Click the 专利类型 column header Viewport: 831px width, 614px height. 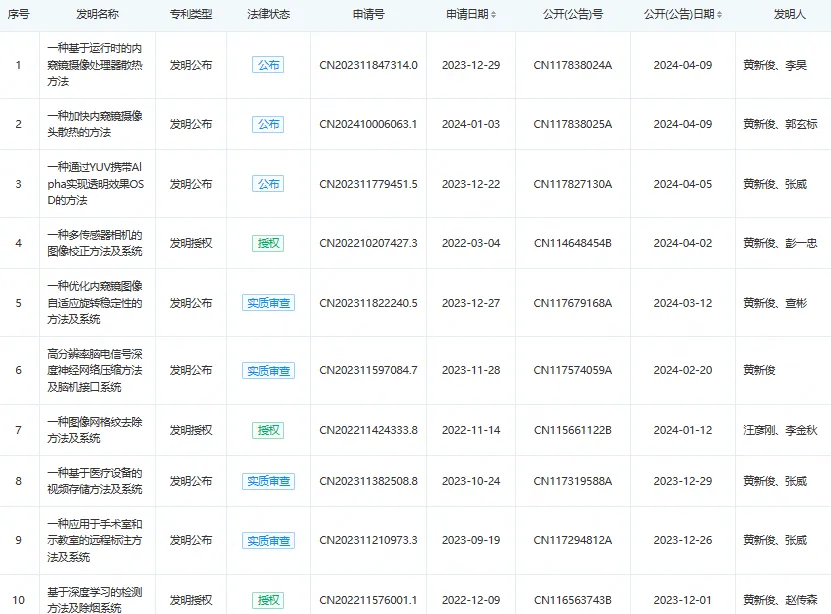(191, 14)
